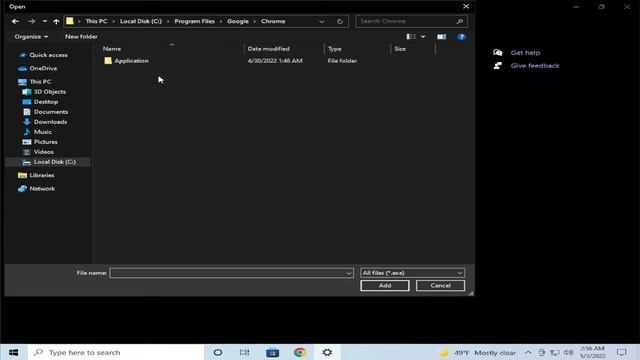This screenshot has width=640, height=360.
Task: Select the Application folder
Action: coord(131,61)
